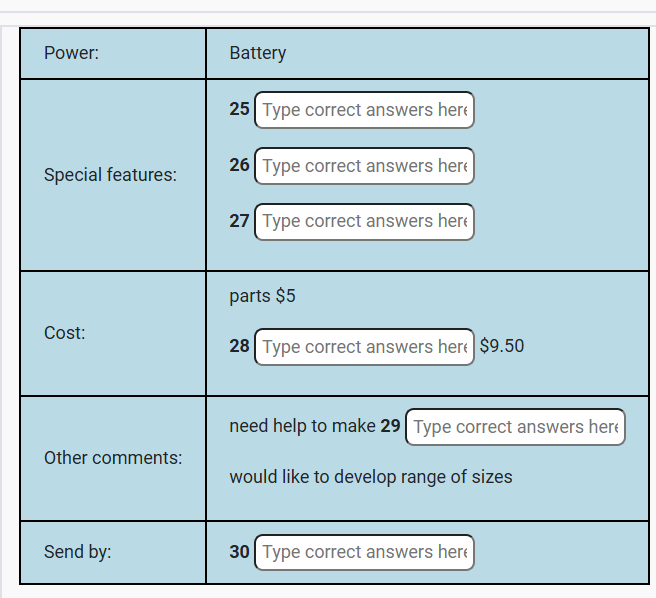The width and height of the screenshot is (656, 598).
Task: Click the "Send by:" row label
Action: (77, 552)
